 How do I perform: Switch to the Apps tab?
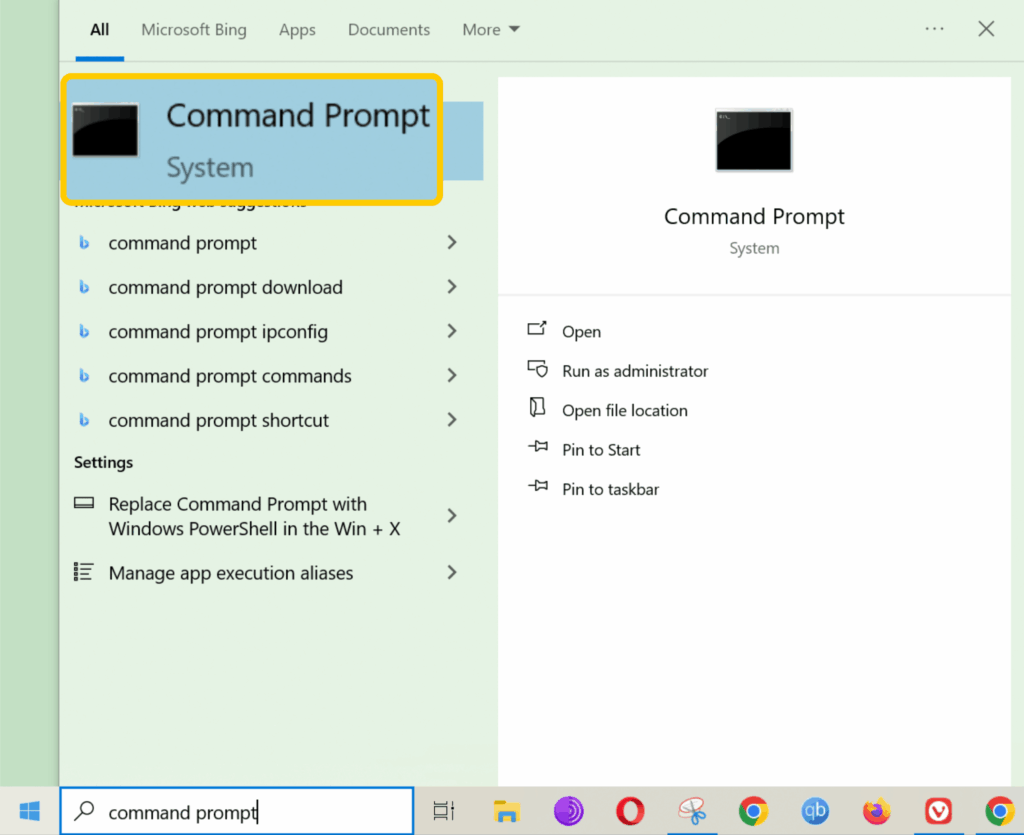[297, 29]
